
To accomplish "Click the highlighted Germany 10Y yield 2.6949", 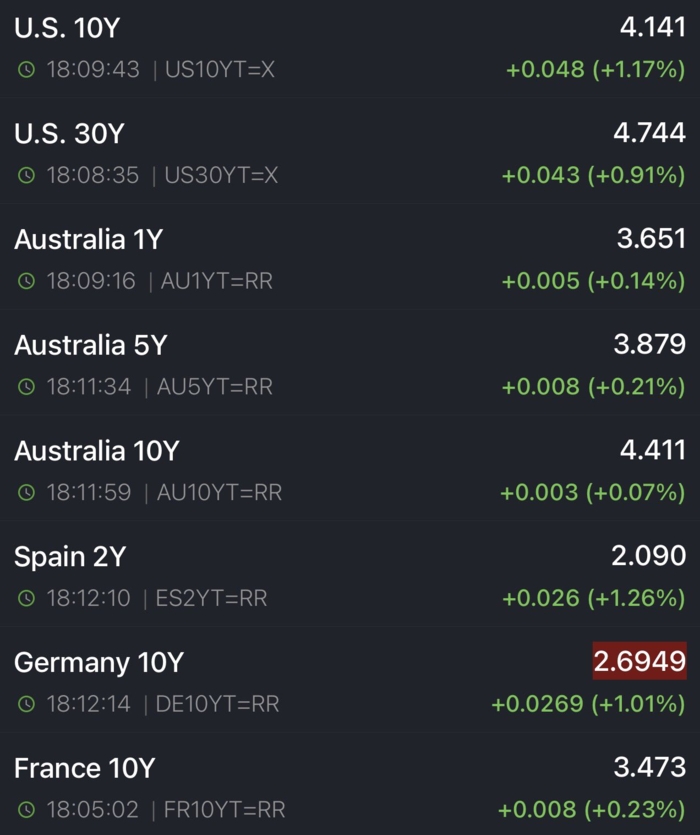I will point(639,661).
